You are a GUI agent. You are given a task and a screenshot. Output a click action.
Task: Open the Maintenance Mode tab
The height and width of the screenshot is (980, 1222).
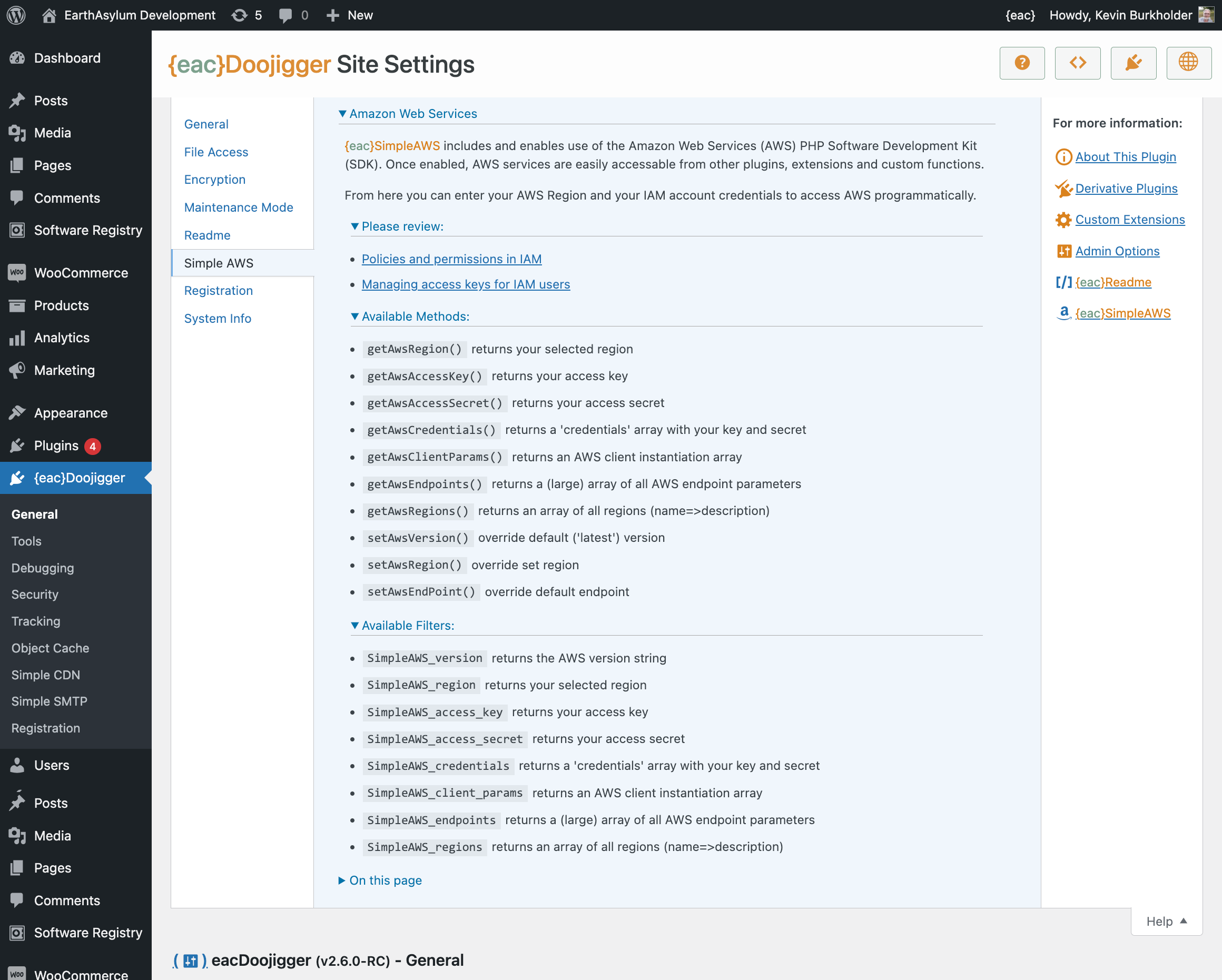238,207
